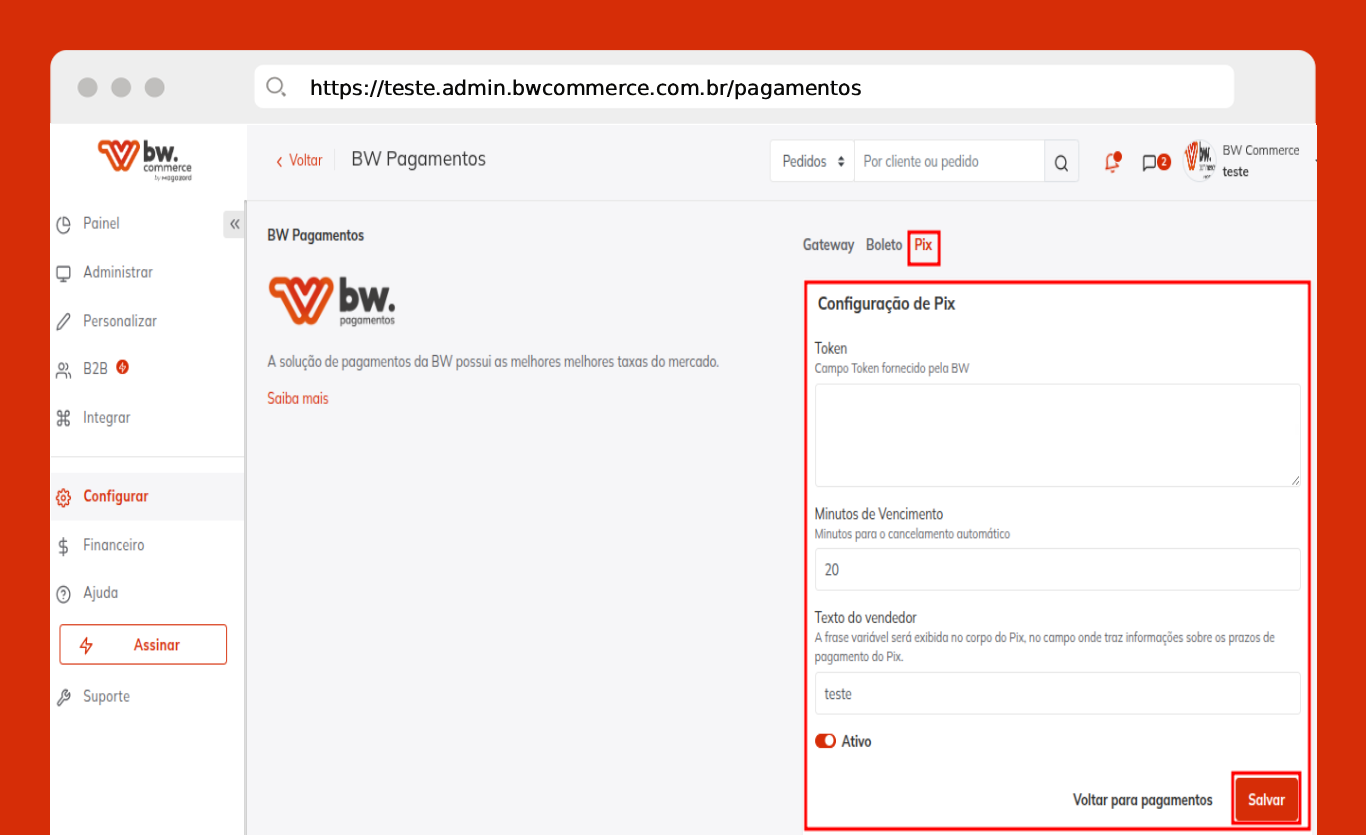Click the BW Commerce logo in sidebar
Image resolution: width=1366 pixels, height=835 pixels.
click(146, 160)
